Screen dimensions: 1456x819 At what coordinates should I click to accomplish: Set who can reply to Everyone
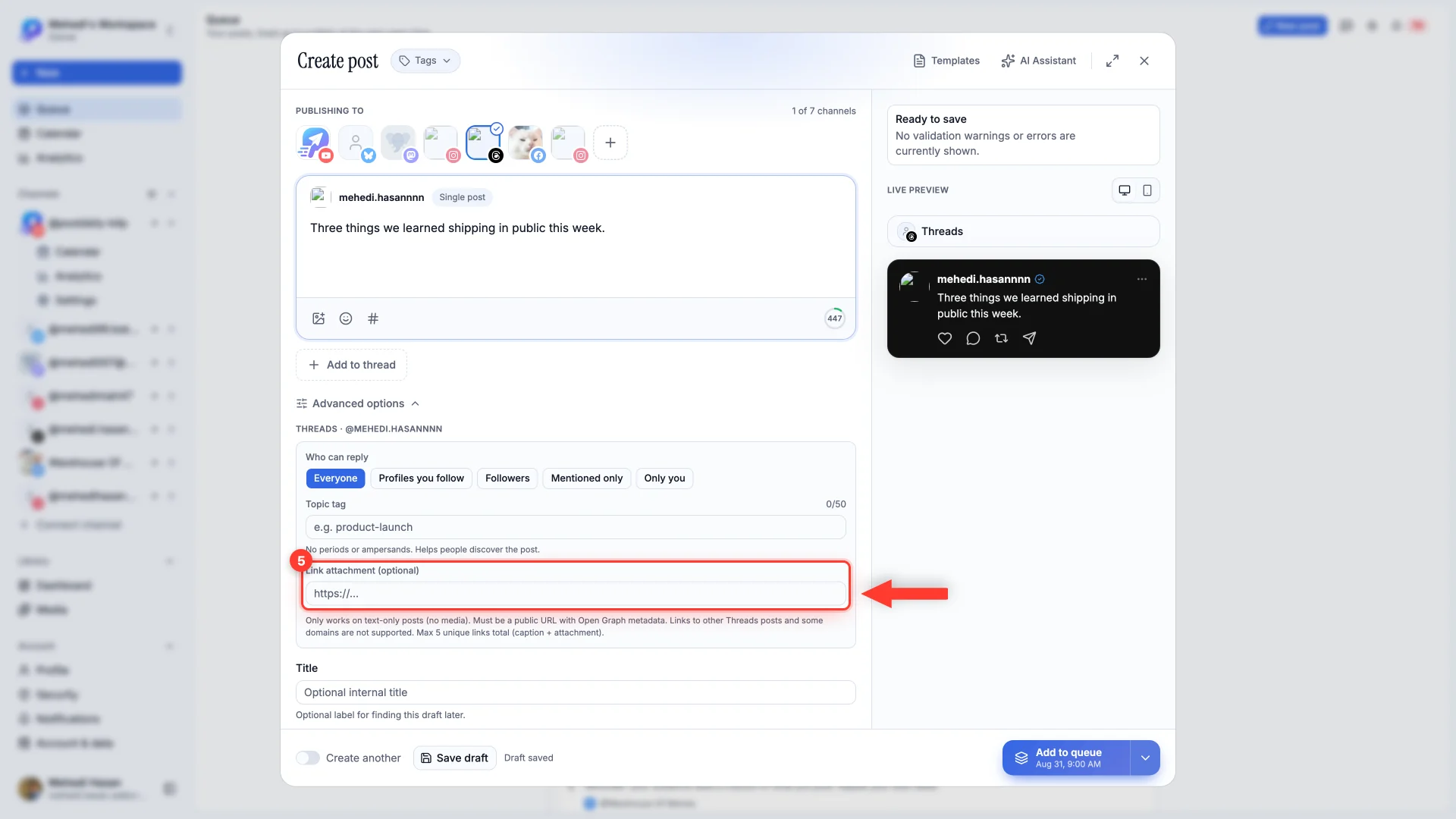(335, 479)
